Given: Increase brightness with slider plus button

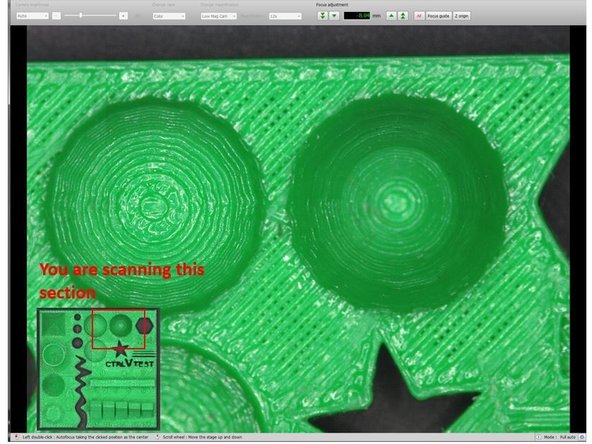Looking at the screenshot, I should (123, 15).
